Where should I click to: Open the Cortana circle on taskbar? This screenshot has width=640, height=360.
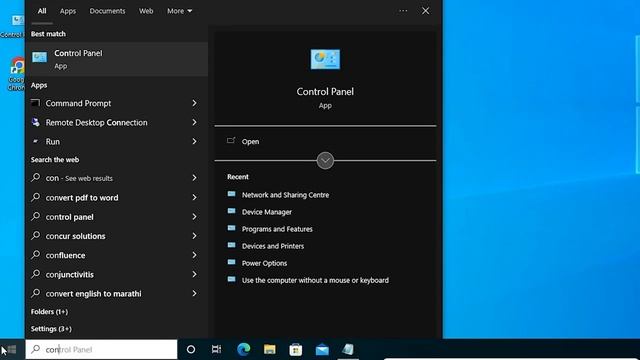click(x=191, y=349)
